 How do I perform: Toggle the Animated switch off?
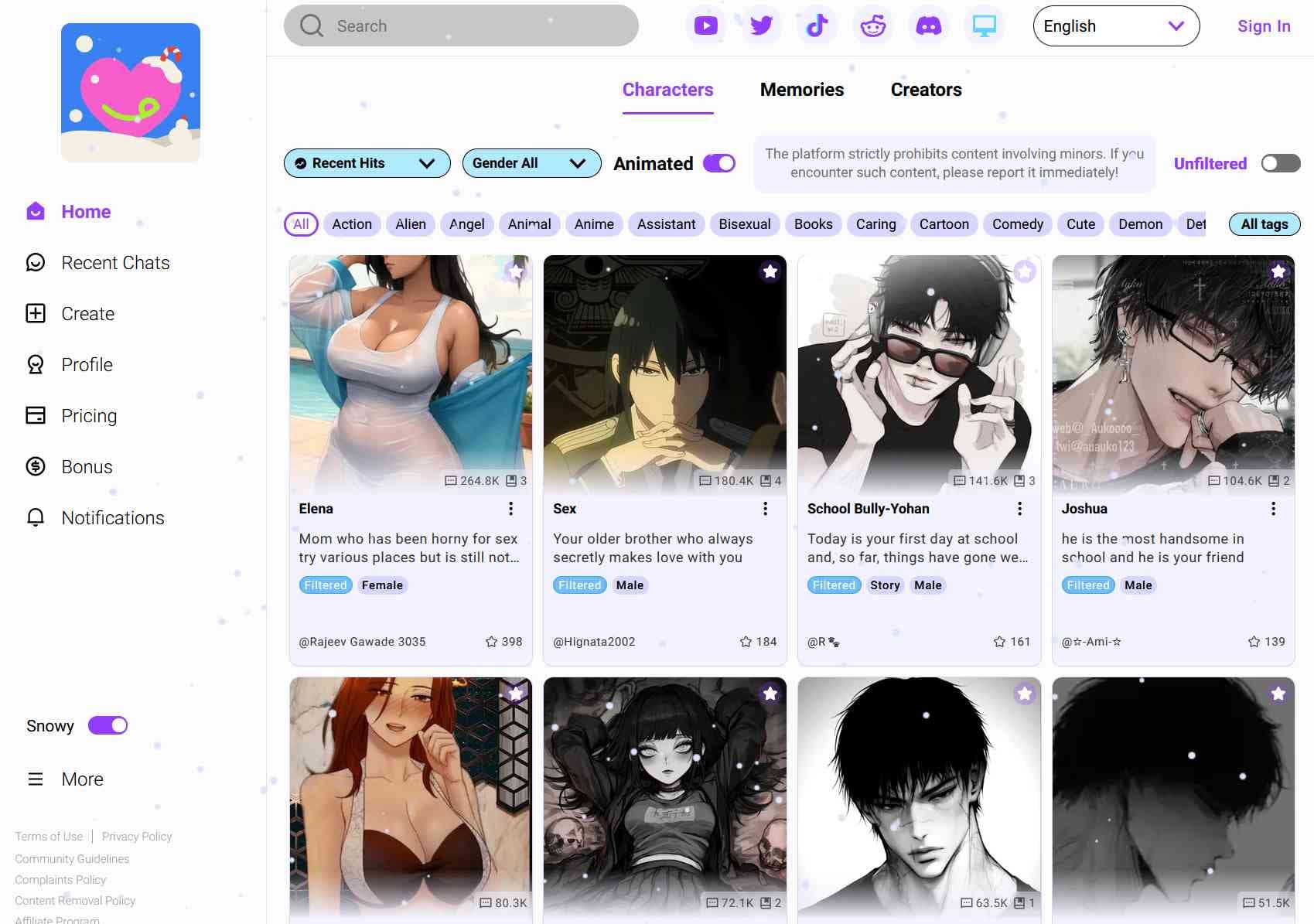coord(719,163)
